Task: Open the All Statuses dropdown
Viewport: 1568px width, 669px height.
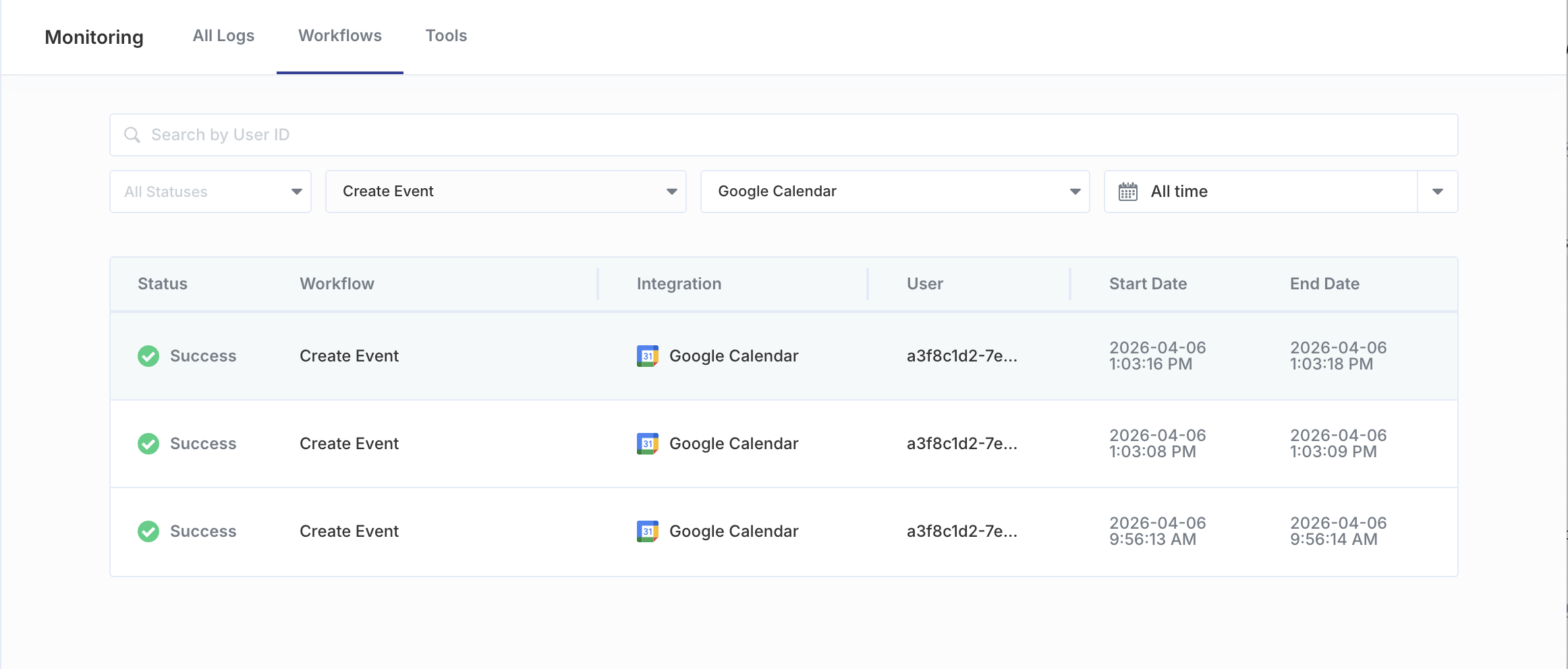Action: click(211, 192)
